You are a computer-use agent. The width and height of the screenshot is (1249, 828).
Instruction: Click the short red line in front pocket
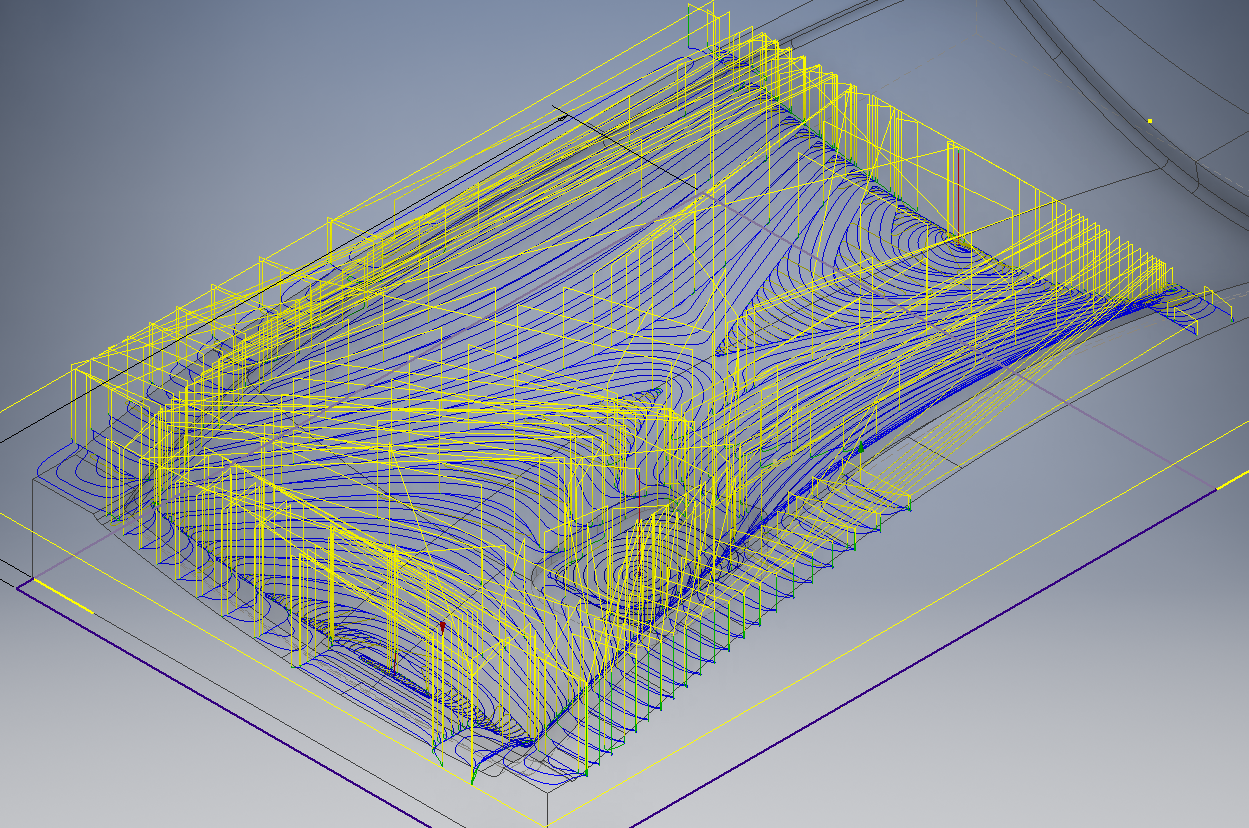pyautogui.click(x=394, y=665)
